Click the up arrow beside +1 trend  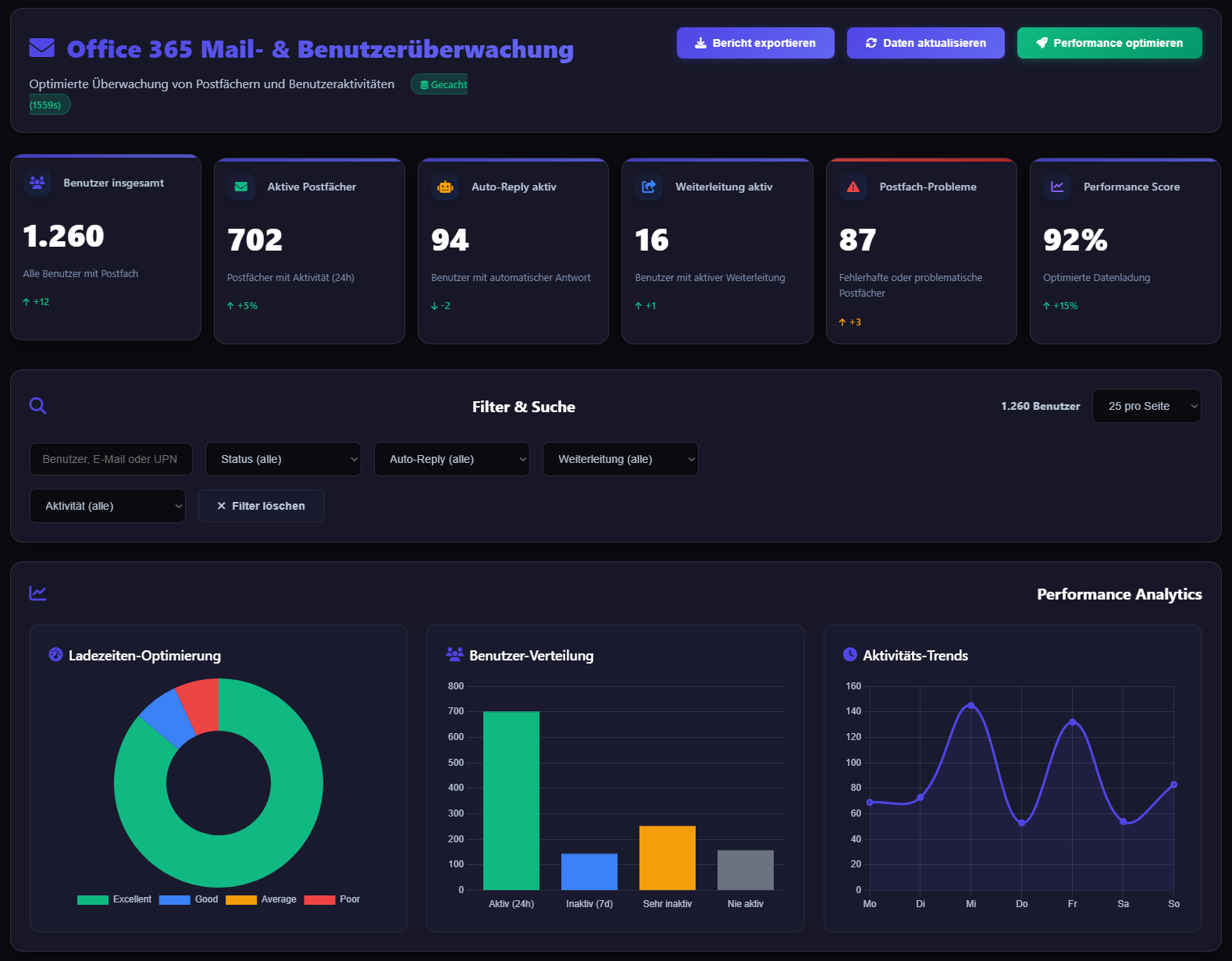tap(639, 306)
